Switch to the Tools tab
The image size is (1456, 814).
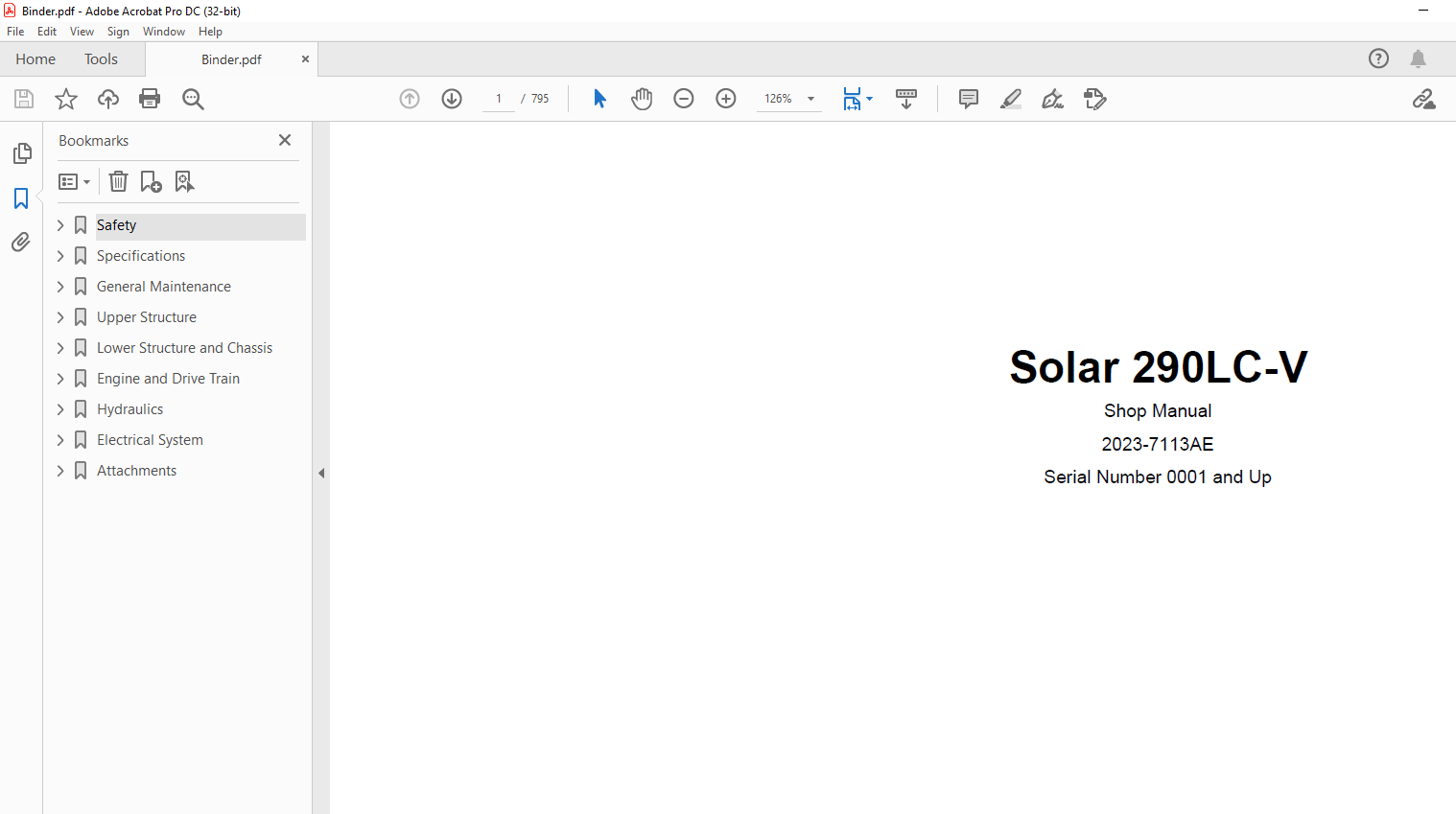pos(101,59)
